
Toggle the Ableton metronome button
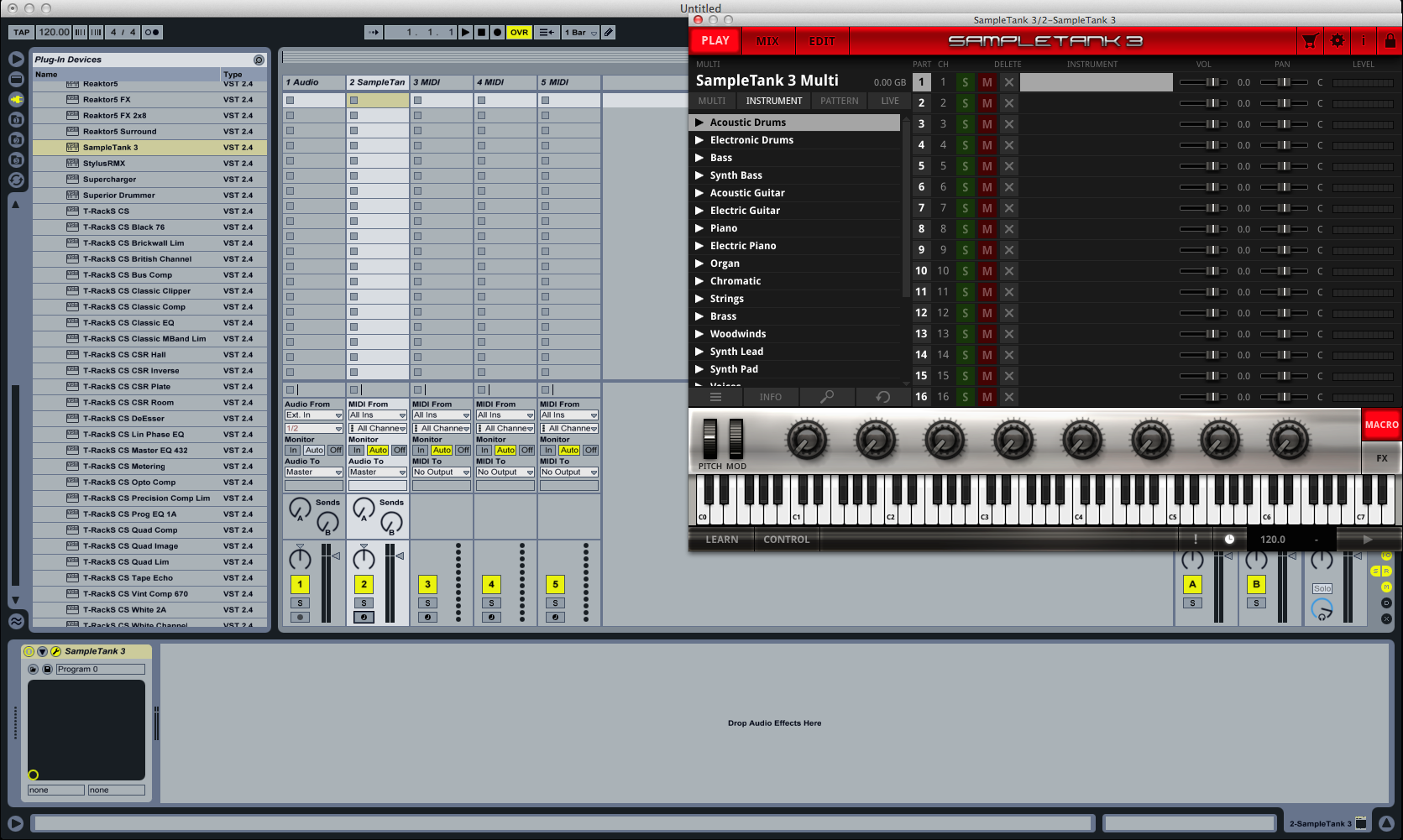[x=152, y=32]
